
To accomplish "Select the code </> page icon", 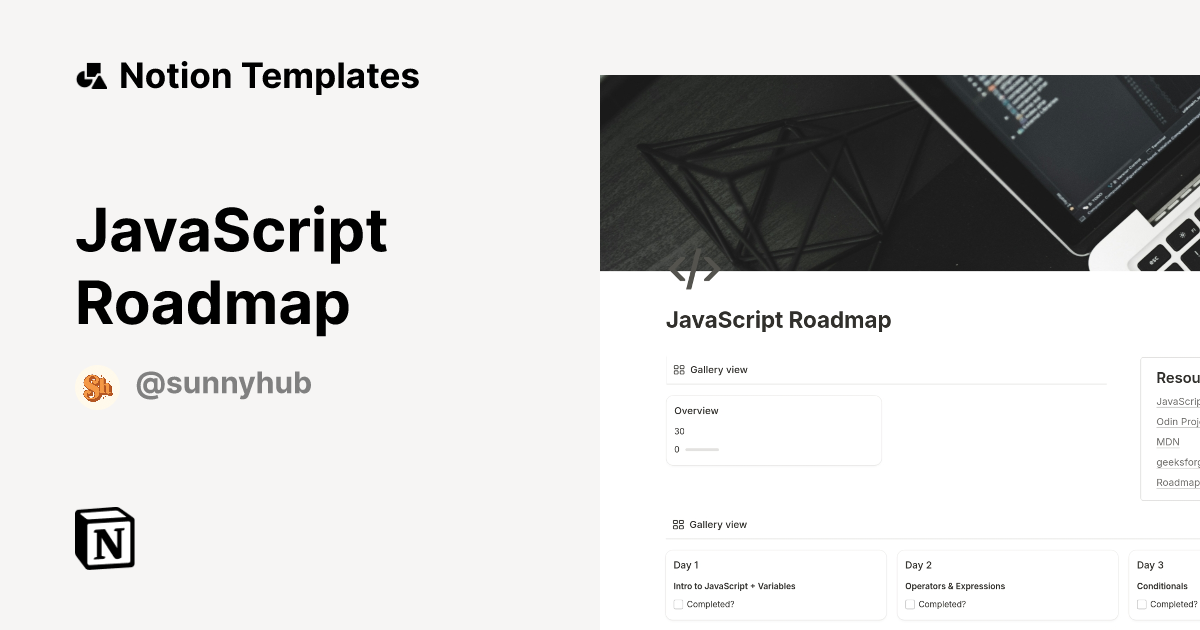I will [x=695, y=266].
